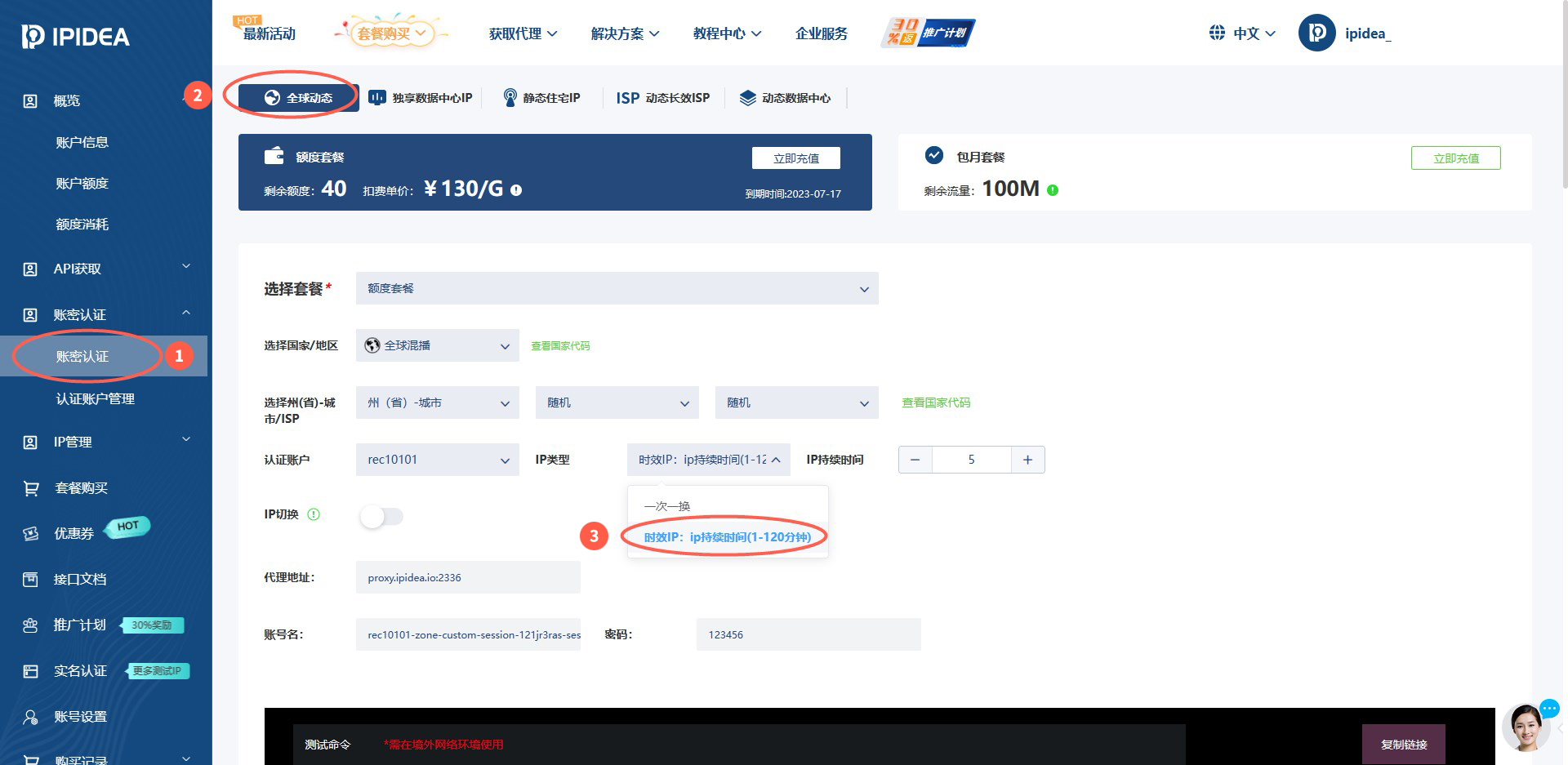Click the ipidea user avatar
Screen dimensions: 1568x765
coord(1317,33)
